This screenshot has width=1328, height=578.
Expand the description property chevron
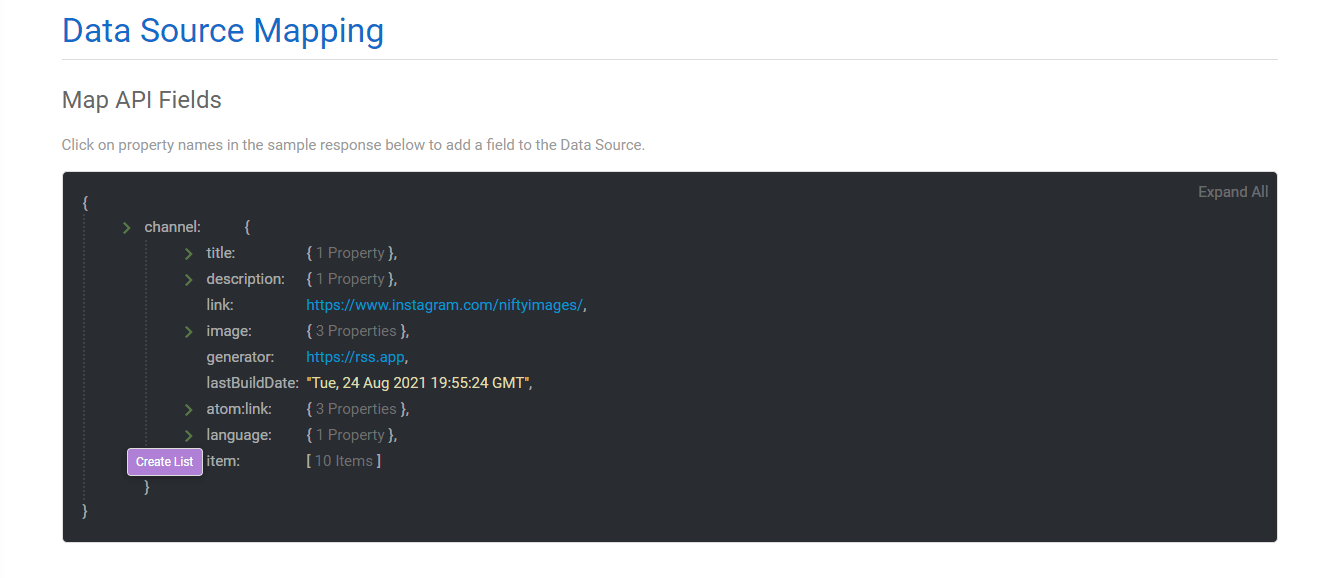pyautogui.click(x=188, y=280)
